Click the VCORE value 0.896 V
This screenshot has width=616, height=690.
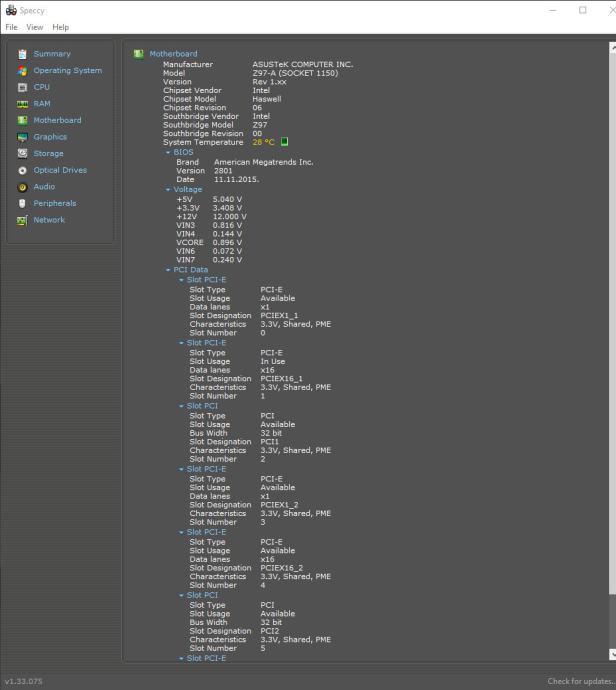coord(227,242)
